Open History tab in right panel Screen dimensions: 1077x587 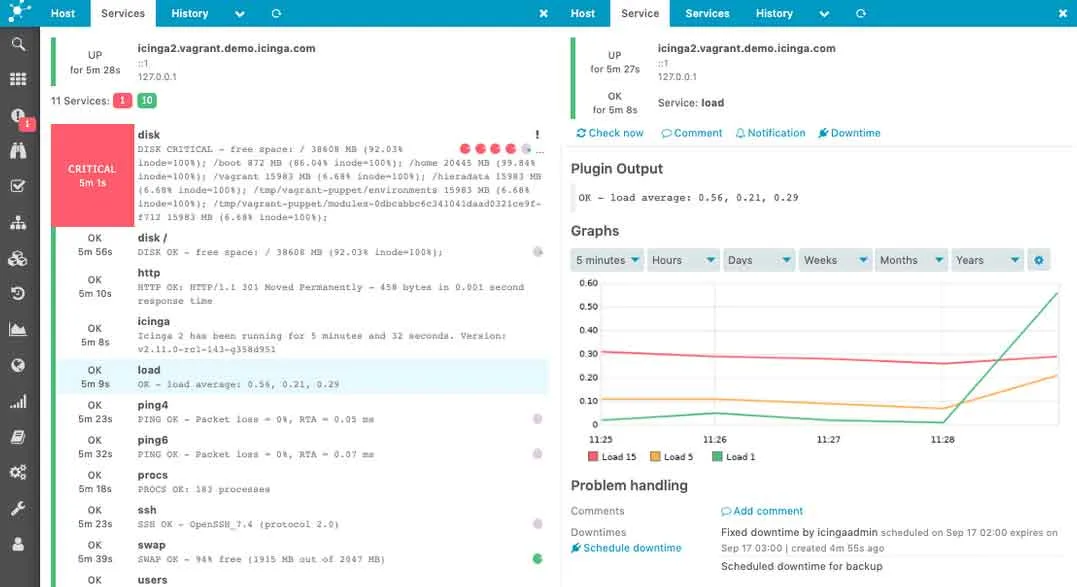click(774, 13)
